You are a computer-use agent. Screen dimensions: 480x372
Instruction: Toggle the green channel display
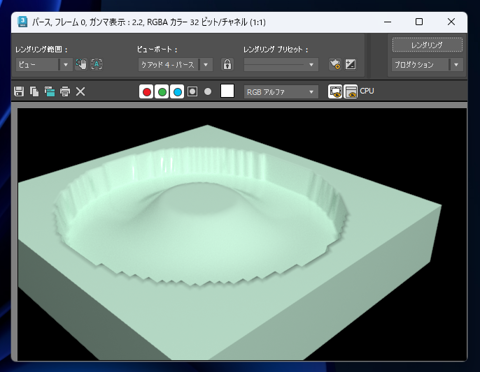point(162,92)
